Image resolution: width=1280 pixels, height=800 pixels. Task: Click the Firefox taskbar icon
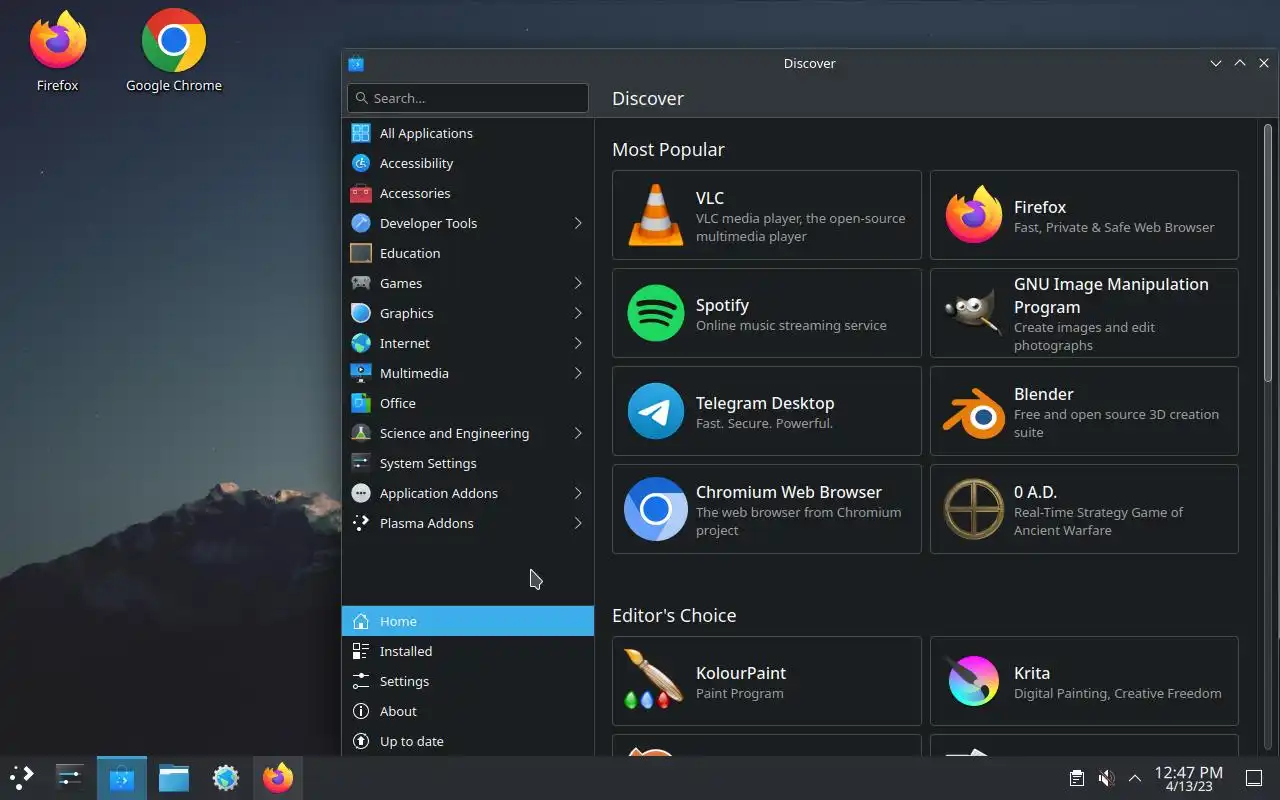point(278,777)
